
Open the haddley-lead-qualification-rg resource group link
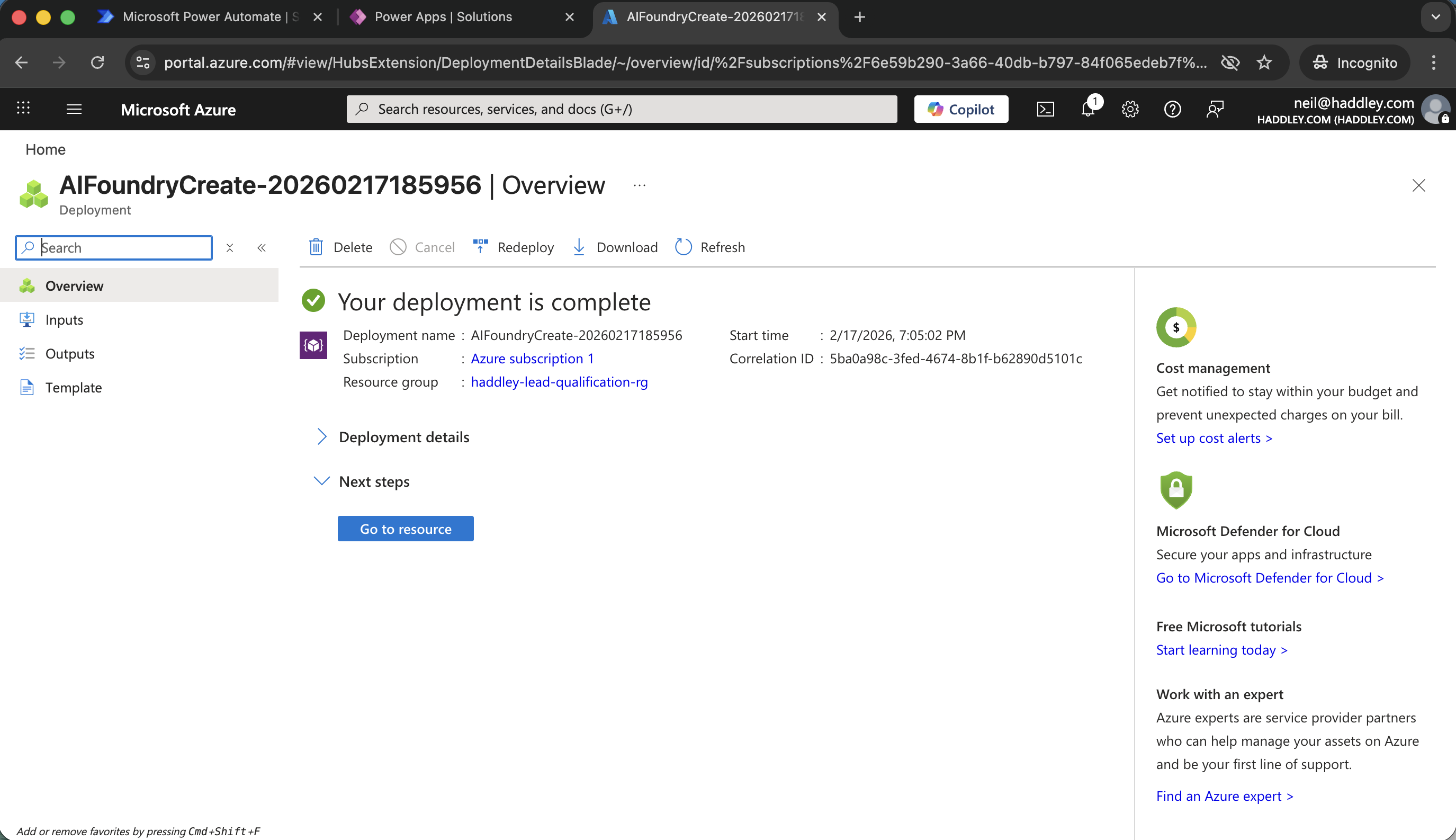point(559,382)
